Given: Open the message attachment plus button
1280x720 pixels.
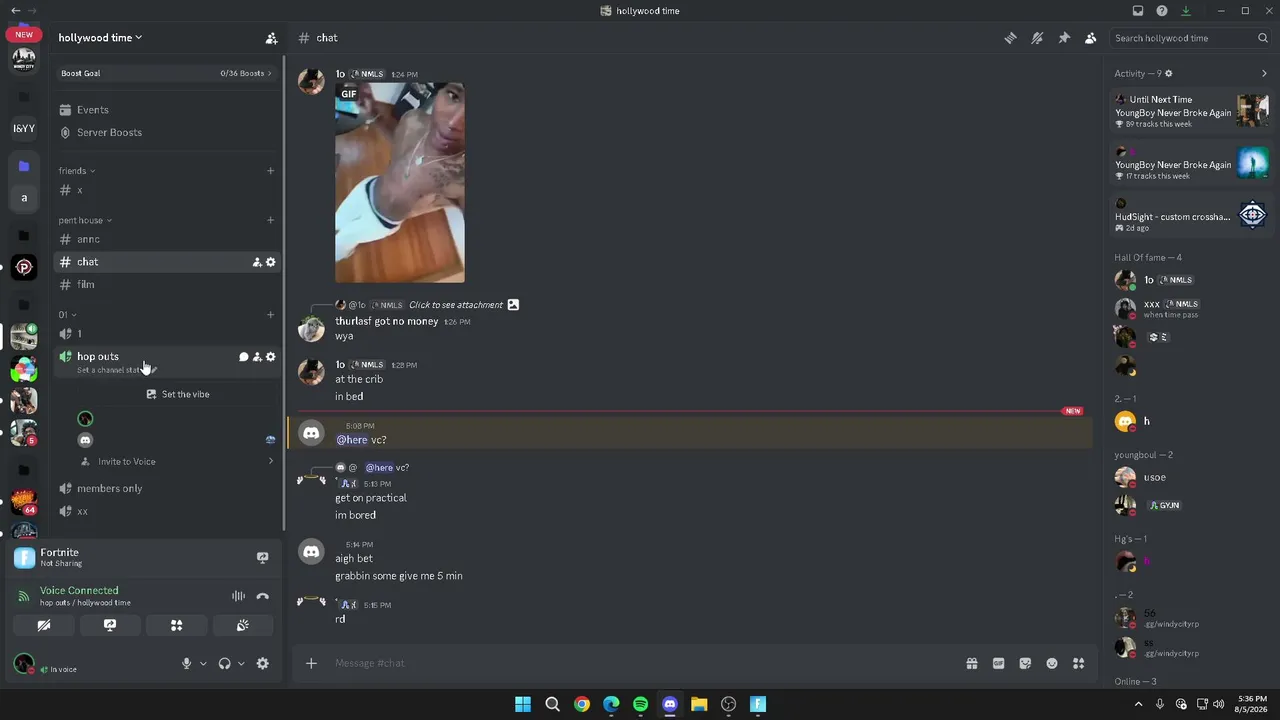Looking at the screenshot, I should click(311, 663).
